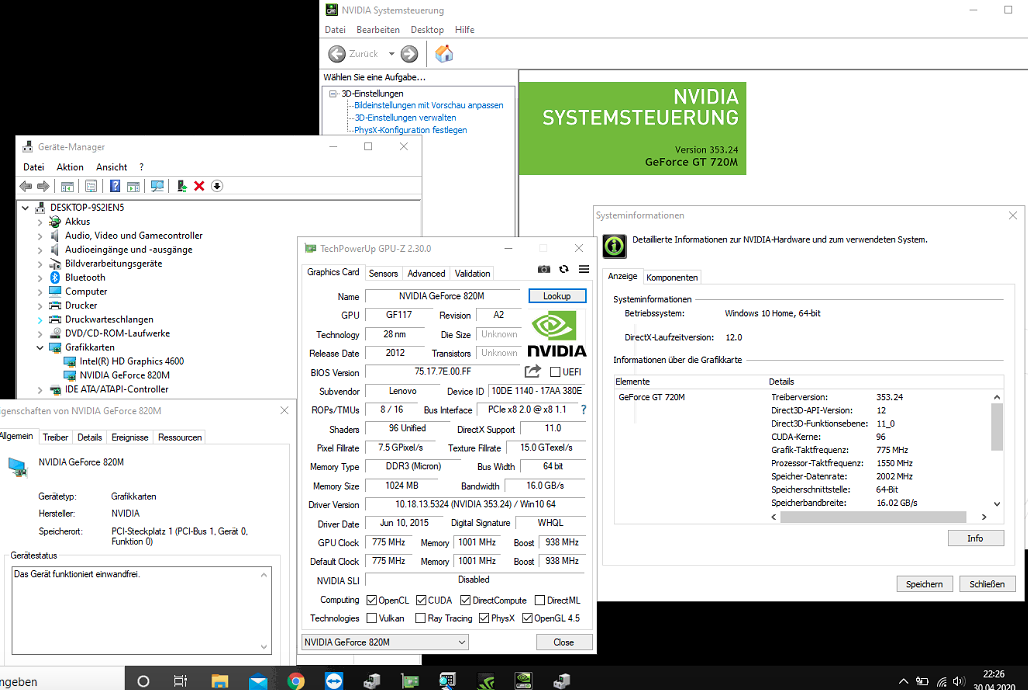Screen dimensions: 1028x690
Task: Switch to the Treiber tab in properties dialog
Action: (x=56, y=437)
